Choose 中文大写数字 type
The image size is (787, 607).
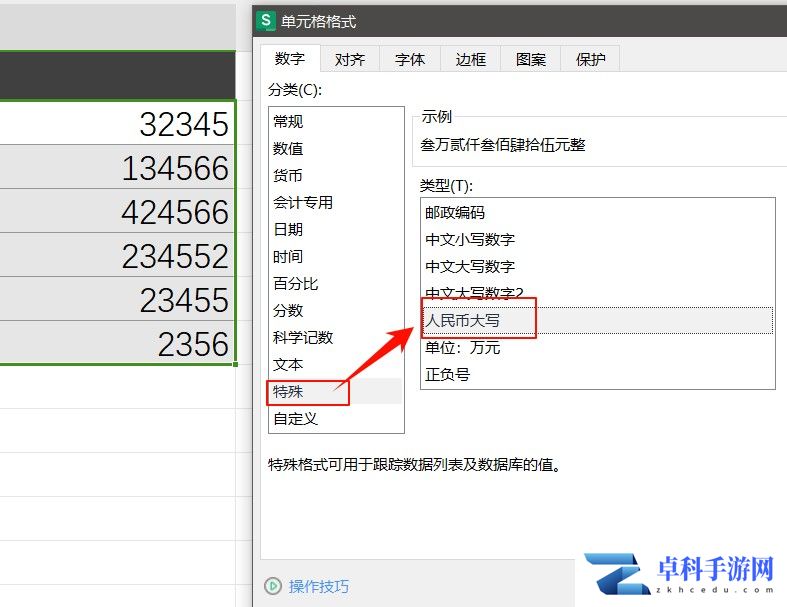(x=597, y=267)
